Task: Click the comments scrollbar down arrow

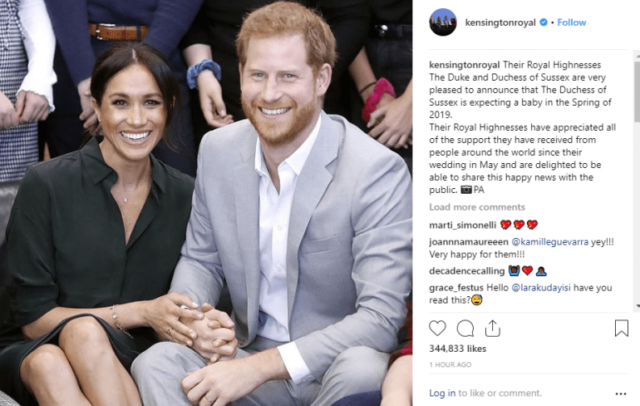Action: point(637,306)
